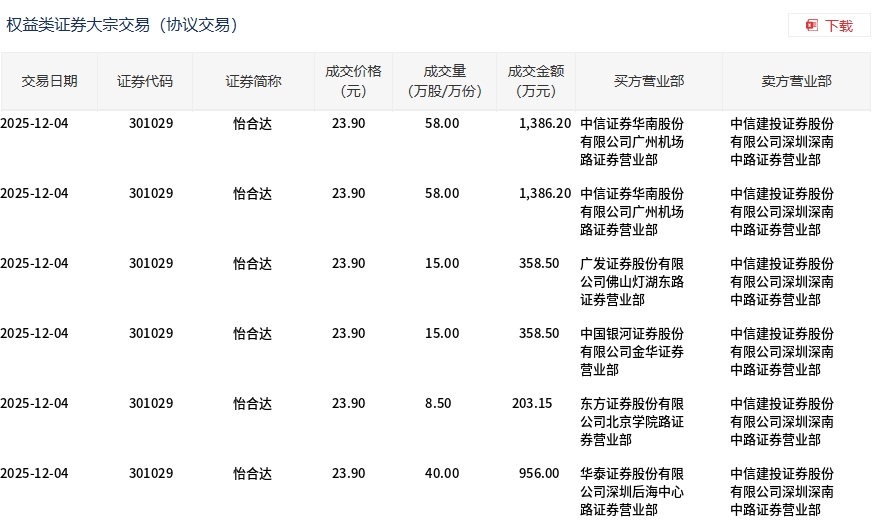Click amount 358.50 in the 广发证券 row
Image resolution: width=872 pixels, height=532 pixels.
pyautogui.click(x=539, y=263)
